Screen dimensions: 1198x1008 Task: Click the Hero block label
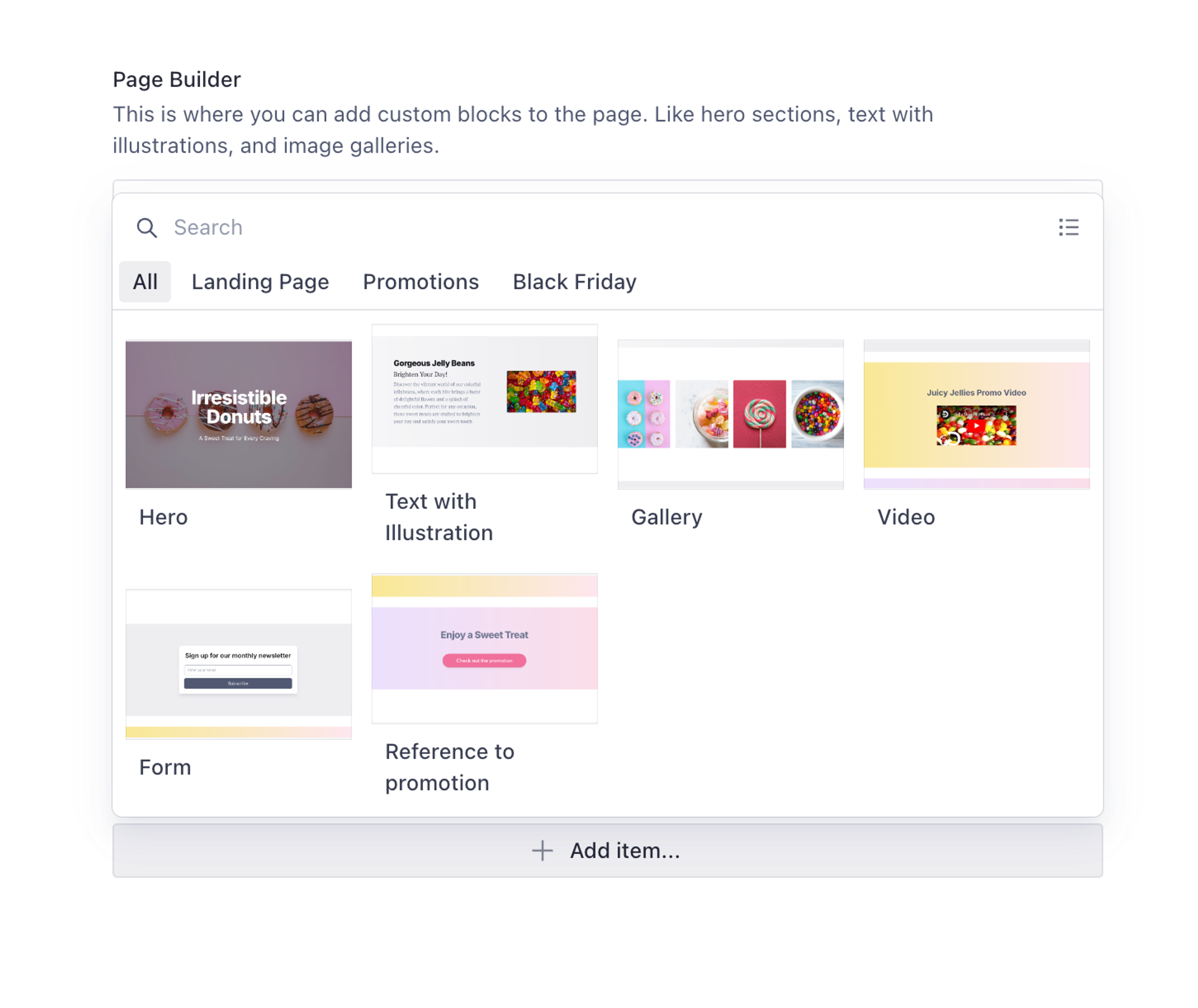(x=163, y=517)
